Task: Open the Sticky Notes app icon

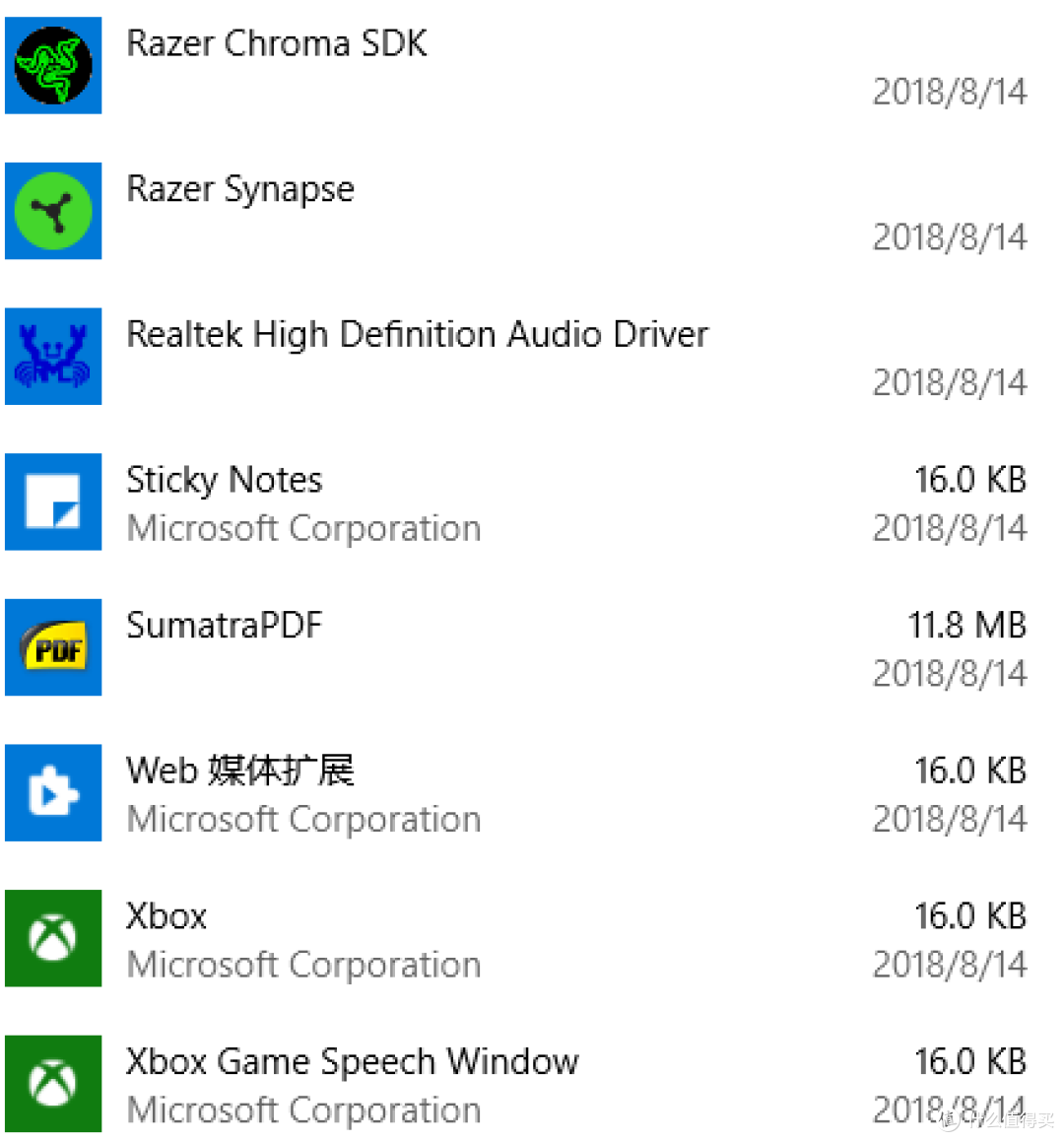Action: tap(53, 502)
